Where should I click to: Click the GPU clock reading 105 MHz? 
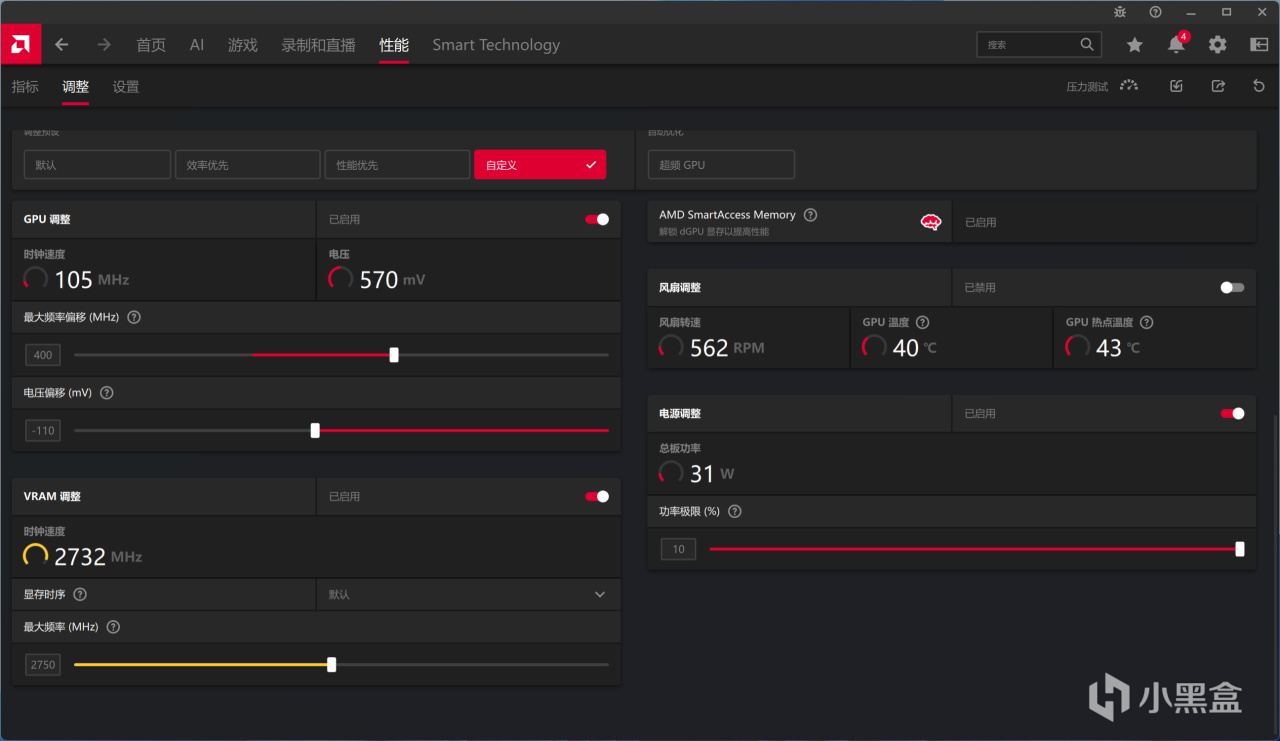pyautogui.click(x=92, y=279)
